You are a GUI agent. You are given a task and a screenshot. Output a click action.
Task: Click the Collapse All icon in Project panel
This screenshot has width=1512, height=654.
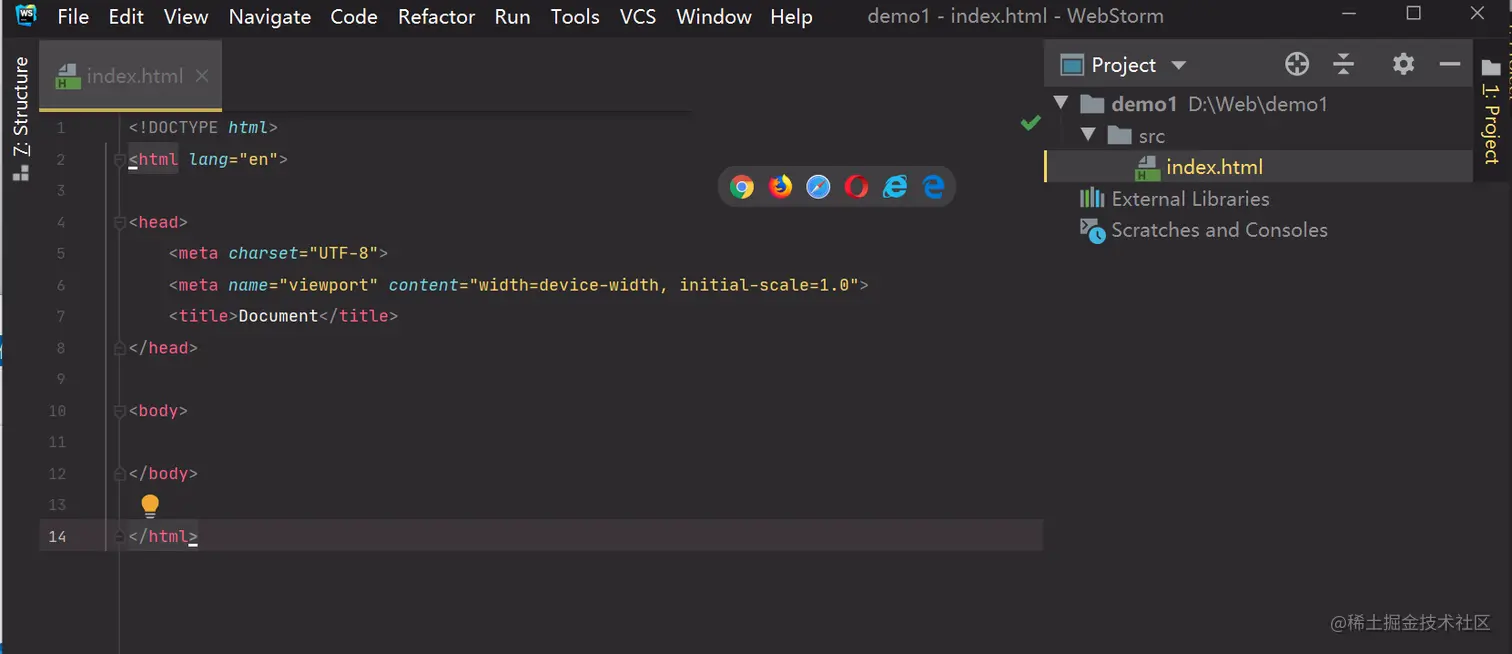(1344, 64)
